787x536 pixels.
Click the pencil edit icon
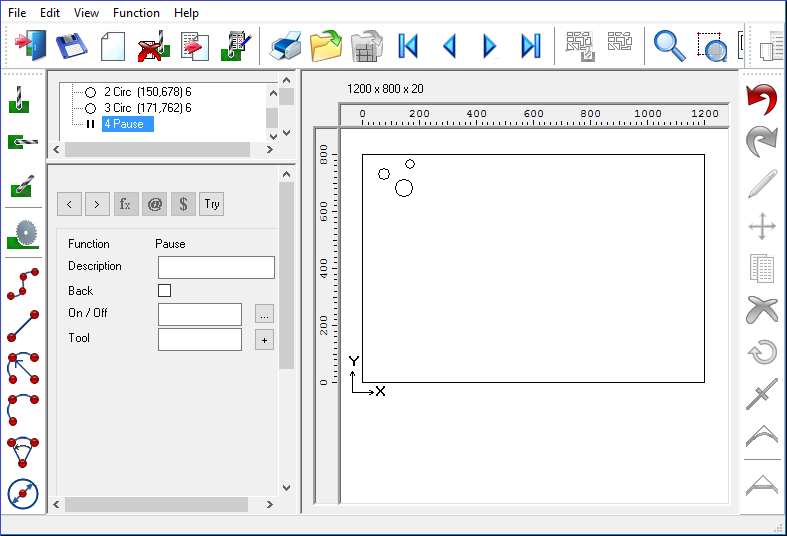point(762,184)
